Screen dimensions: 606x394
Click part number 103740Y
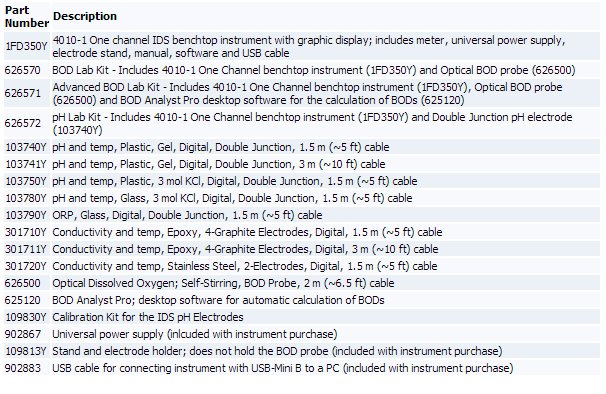point(26,147)
